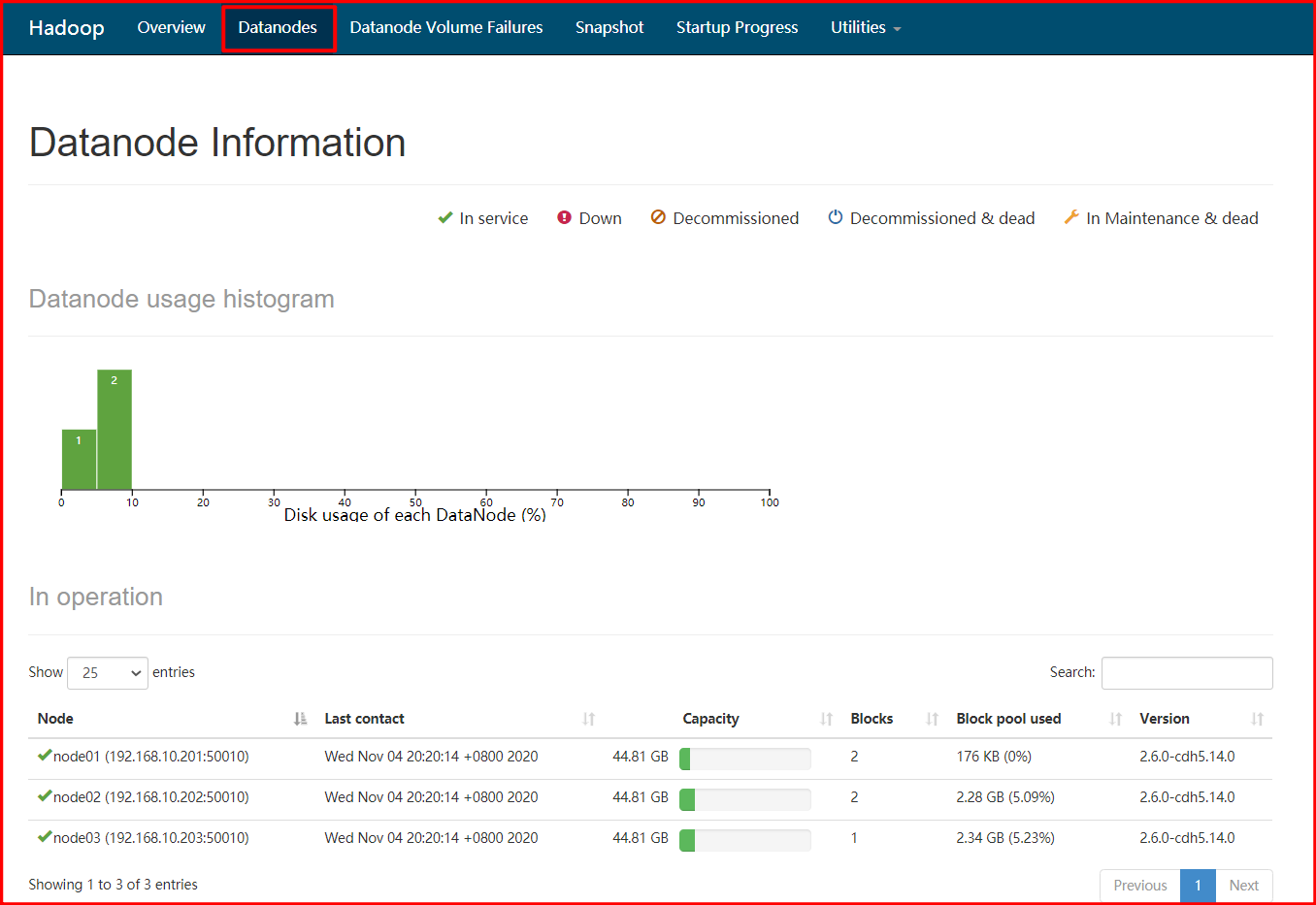Click the 'In Maintenance & dead' wrench icon
1316x905 pixels.
pyautogui.click(x=1071, y=218)
